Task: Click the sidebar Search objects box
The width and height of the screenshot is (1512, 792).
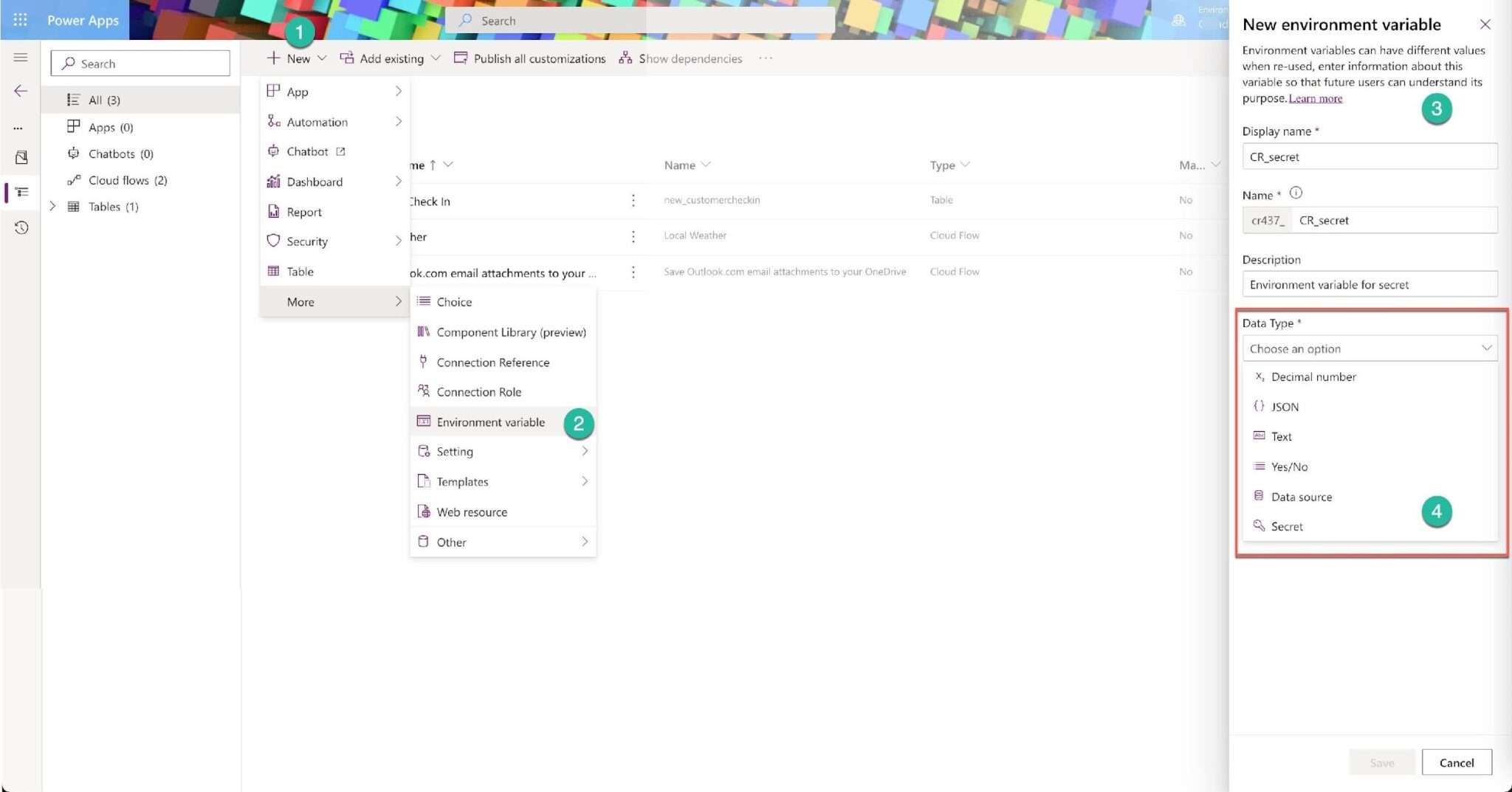Action: pos(140,63)
